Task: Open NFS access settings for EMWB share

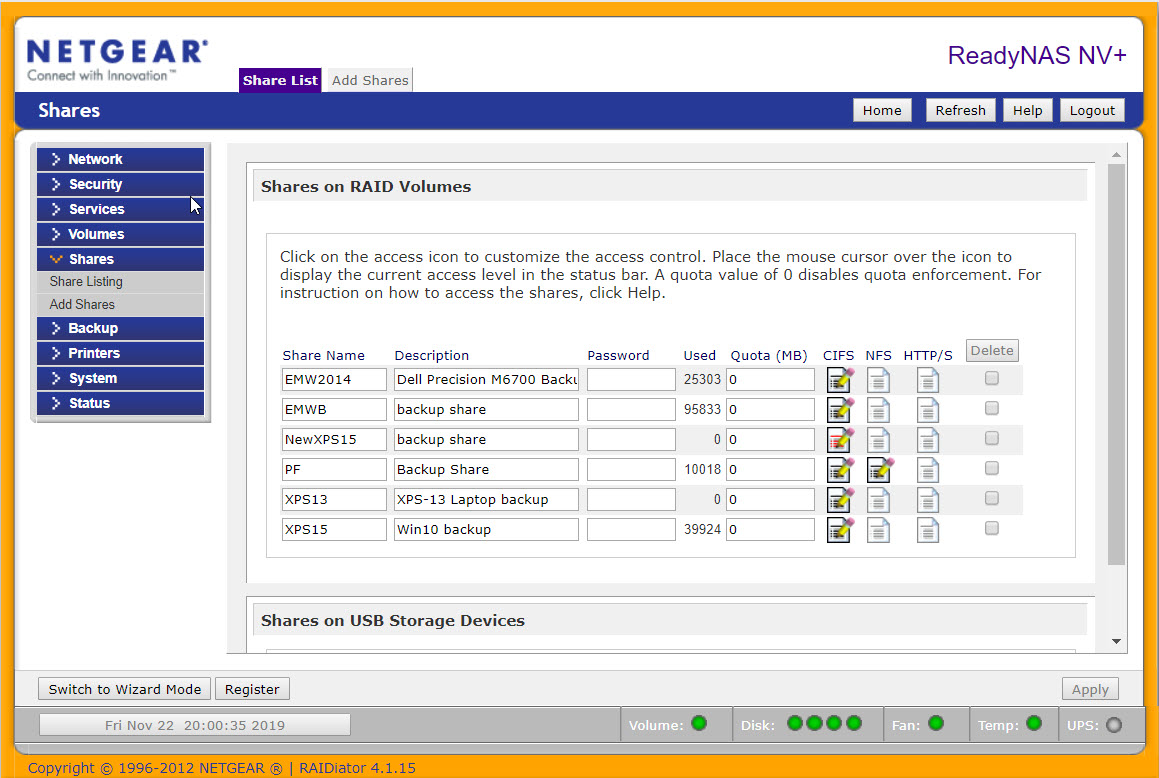Action: [x=878, y=410]
